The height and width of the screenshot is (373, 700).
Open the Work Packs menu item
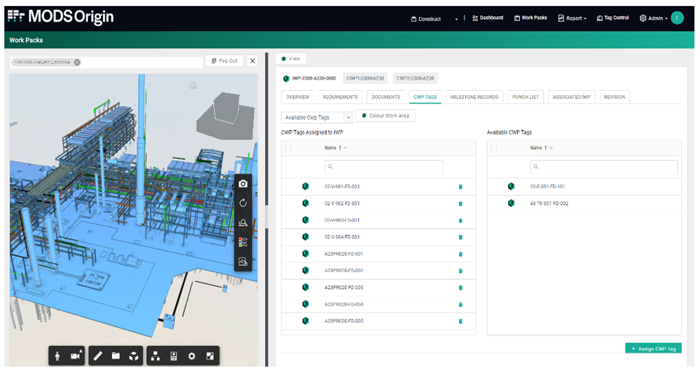[x=530, y=18]
